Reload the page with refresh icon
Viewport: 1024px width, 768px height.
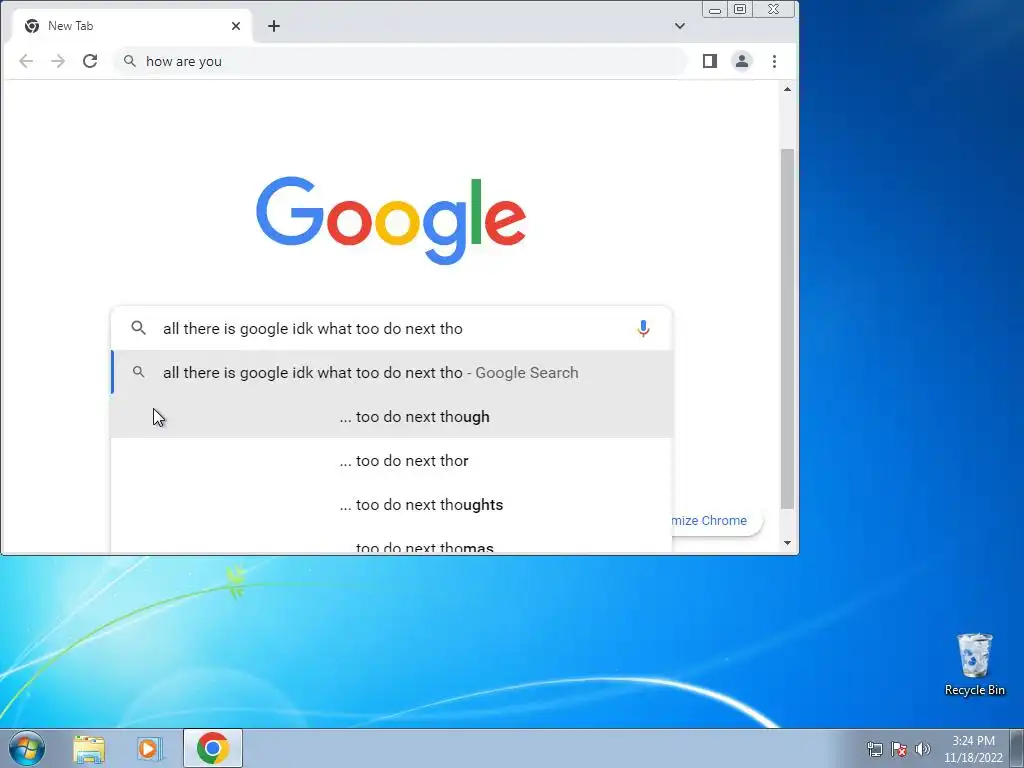(x=90, y=61)
